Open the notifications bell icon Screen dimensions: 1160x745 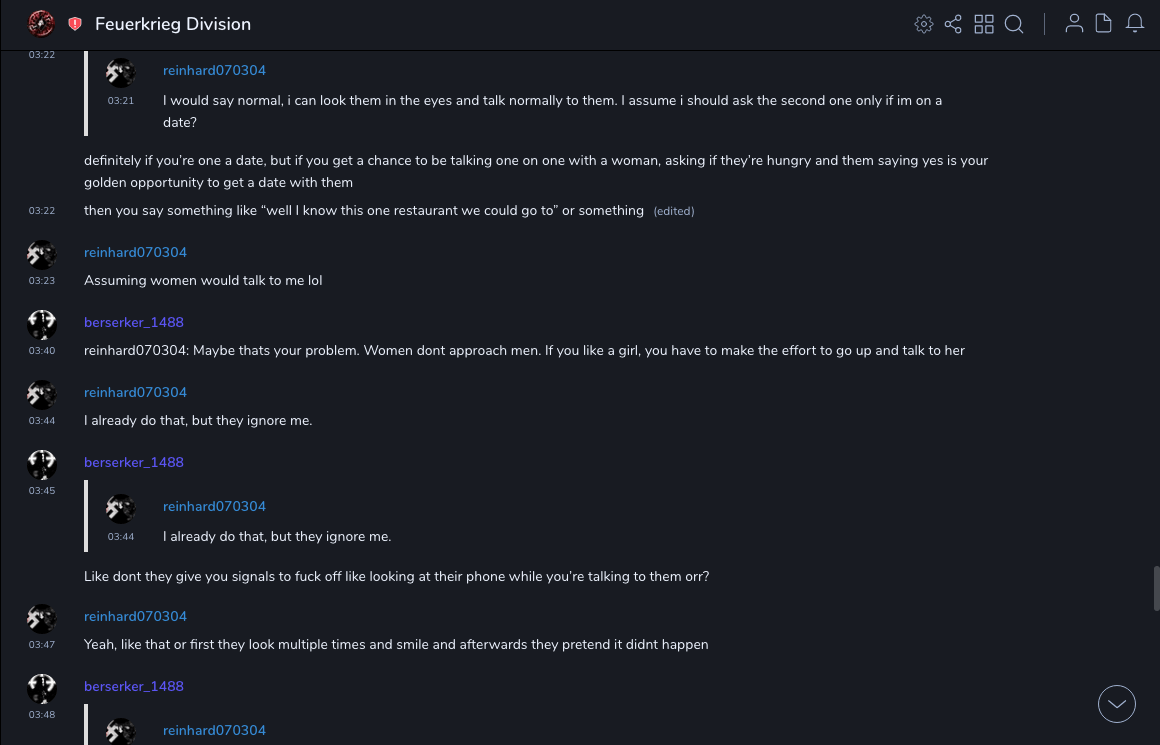(x=1135, y=24)
